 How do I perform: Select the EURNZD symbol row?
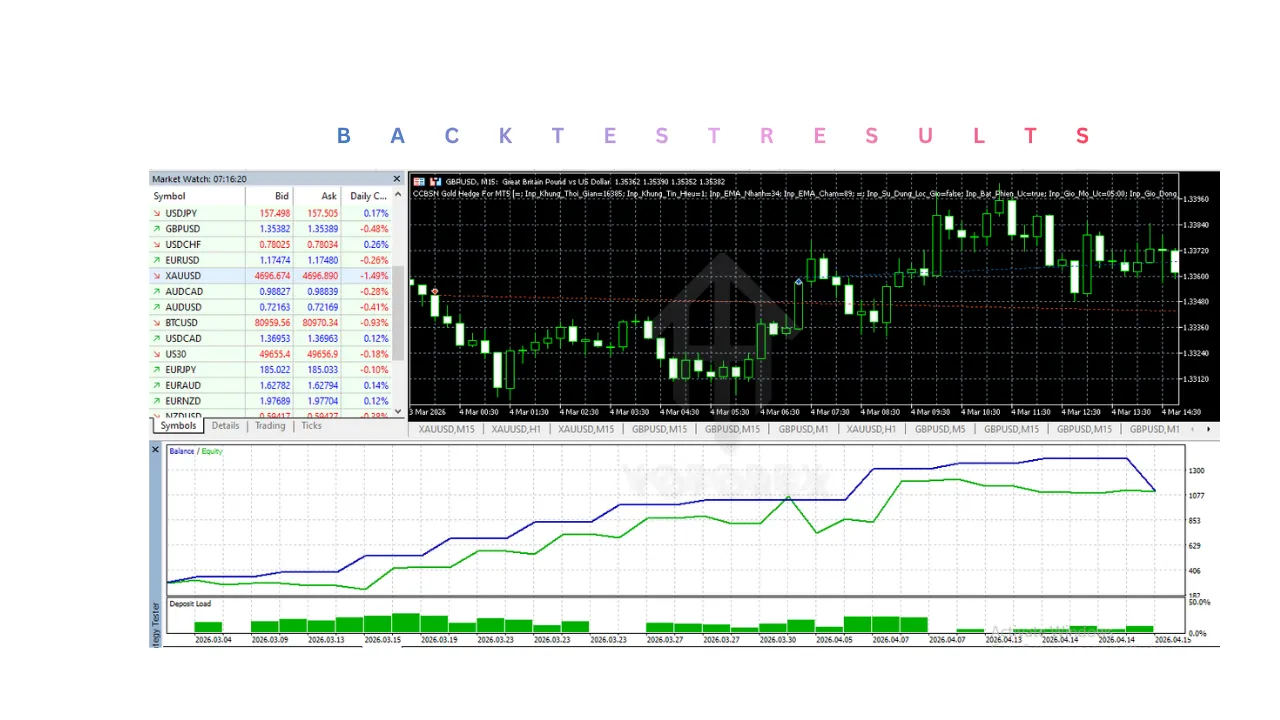point(271,401)
